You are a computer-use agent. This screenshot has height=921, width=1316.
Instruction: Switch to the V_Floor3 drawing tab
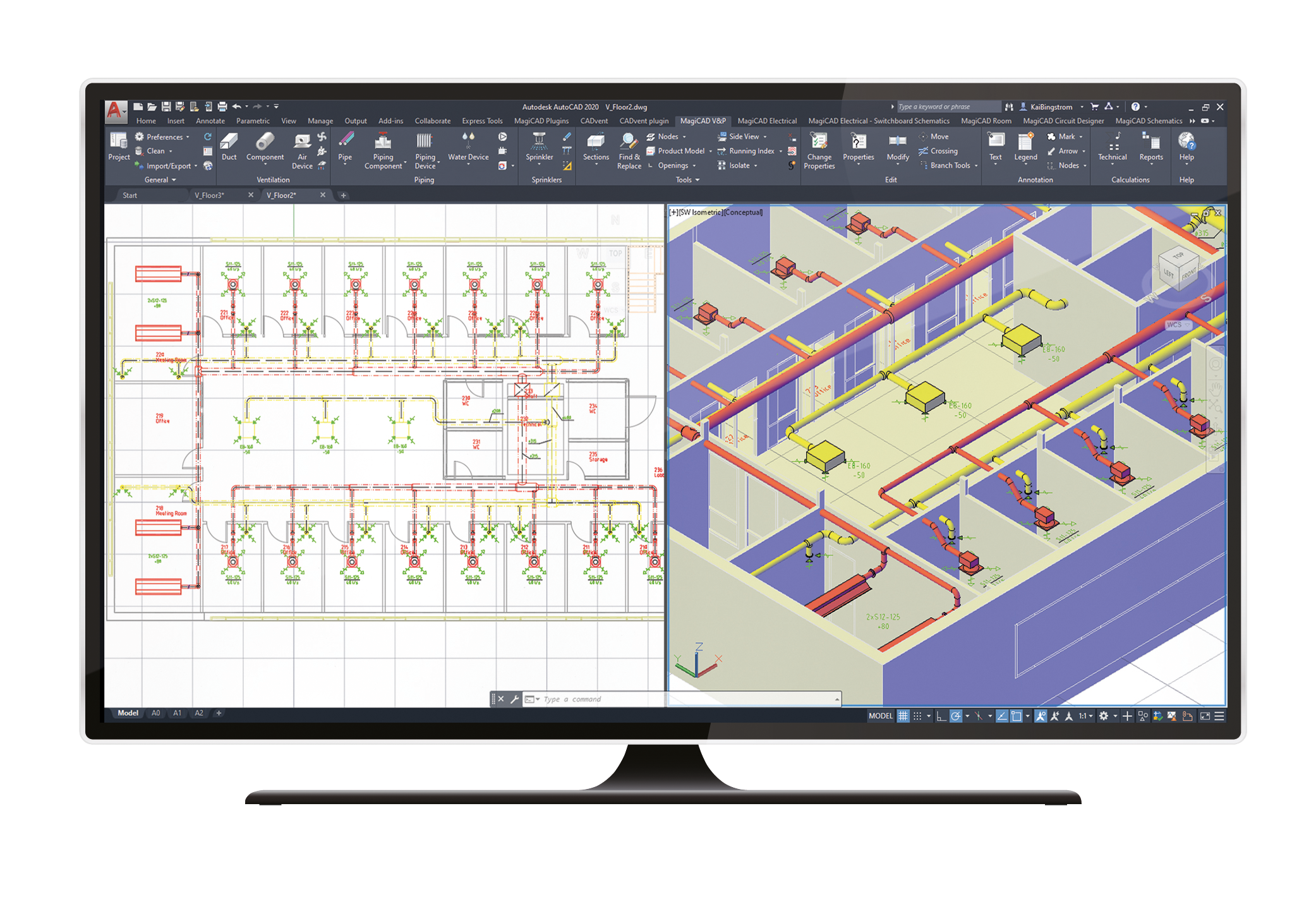[209, 195]
